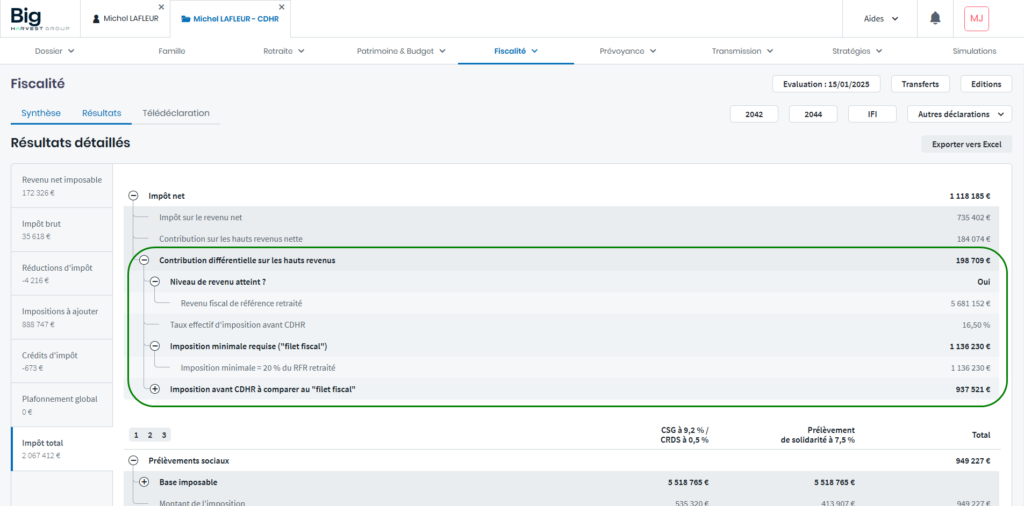Open the 2042 declaration form
The width and height of the screenshot is (1024, 506).
click(x=754, y=114)
